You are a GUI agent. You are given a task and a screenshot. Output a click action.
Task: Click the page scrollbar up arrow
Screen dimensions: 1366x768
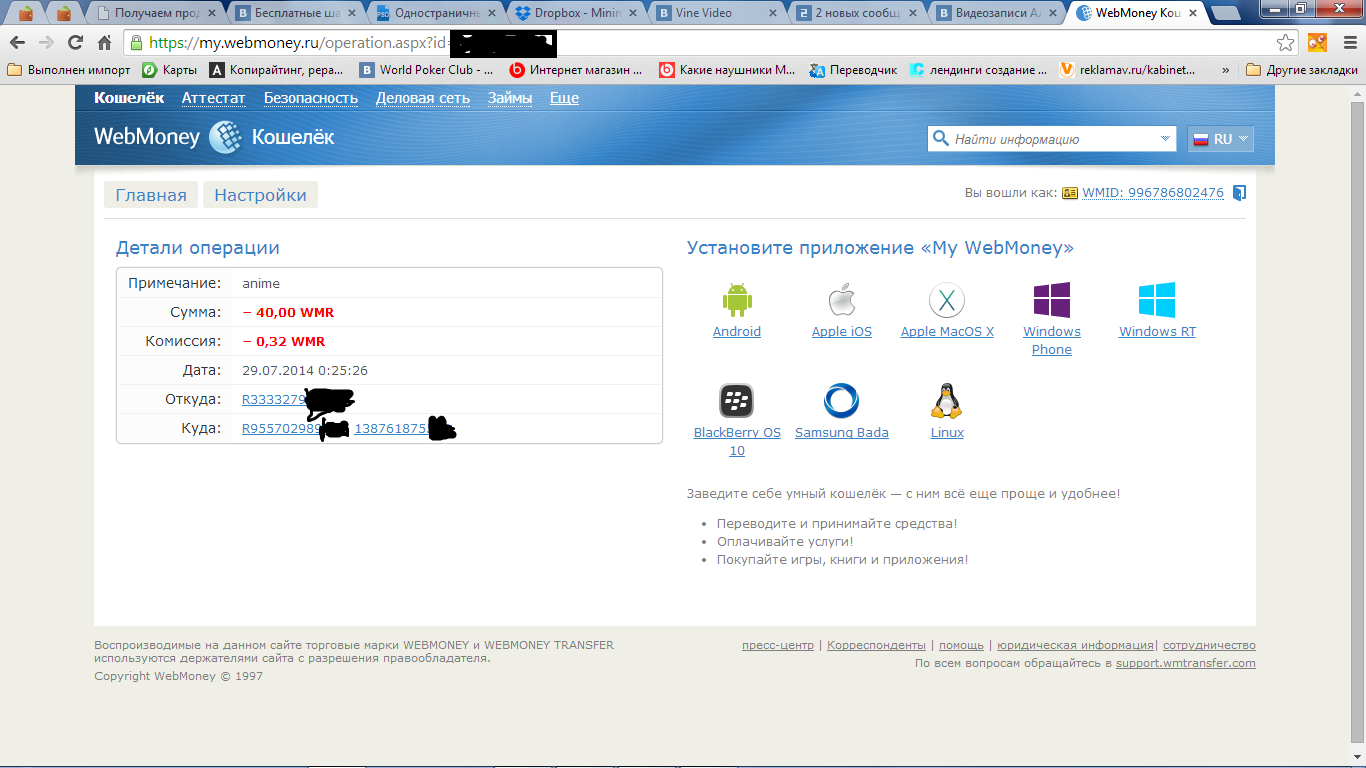[x=1357, y=93]
